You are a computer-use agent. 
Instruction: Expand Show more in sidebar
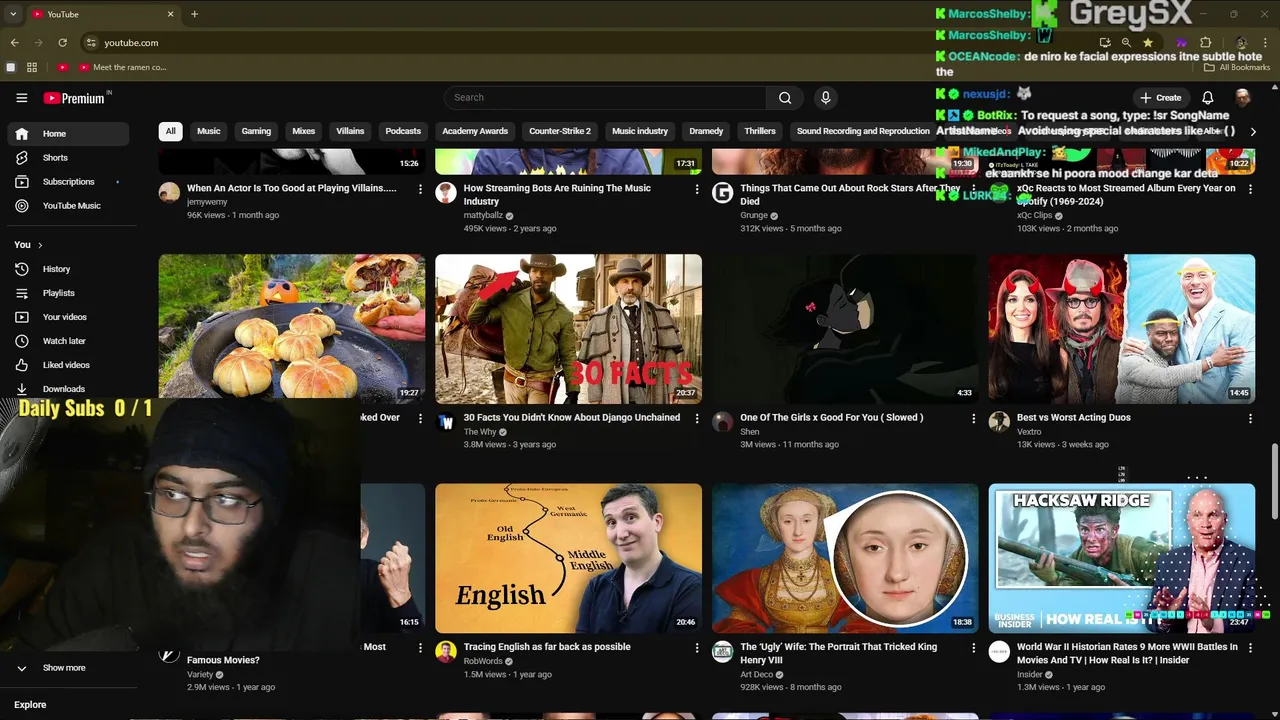68,668
